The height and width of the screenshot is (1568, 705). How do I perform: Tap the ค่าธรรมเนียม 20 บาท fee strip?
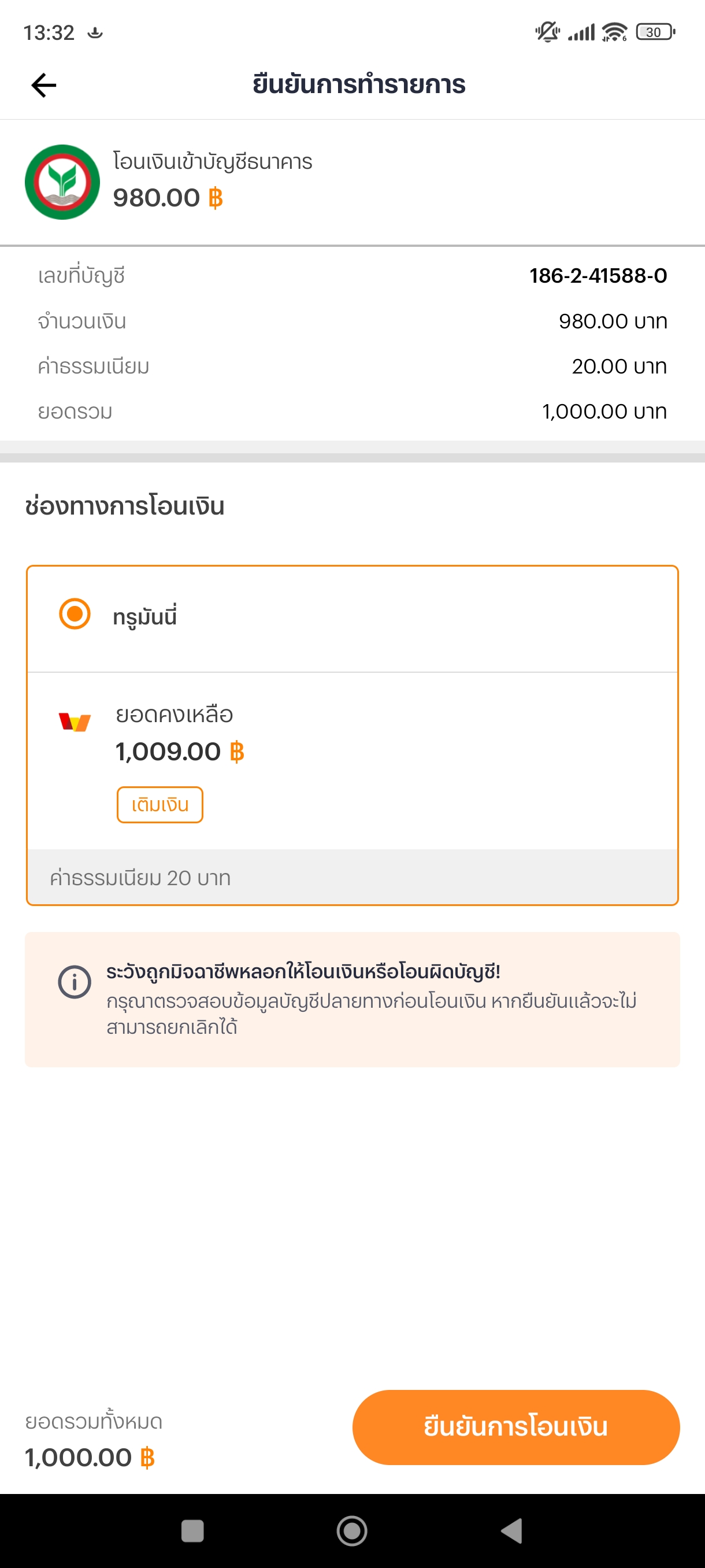point(352,877)
